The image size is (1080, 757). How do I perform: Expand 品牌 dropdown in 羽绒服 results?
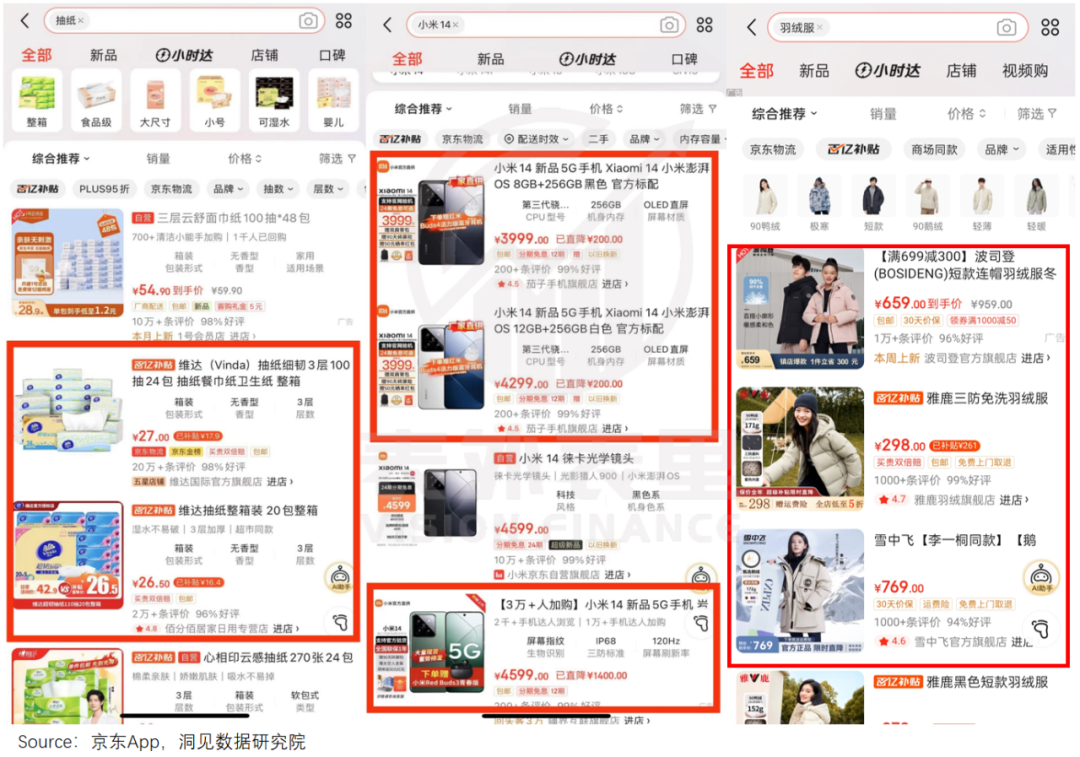[x=1001, y=149]
